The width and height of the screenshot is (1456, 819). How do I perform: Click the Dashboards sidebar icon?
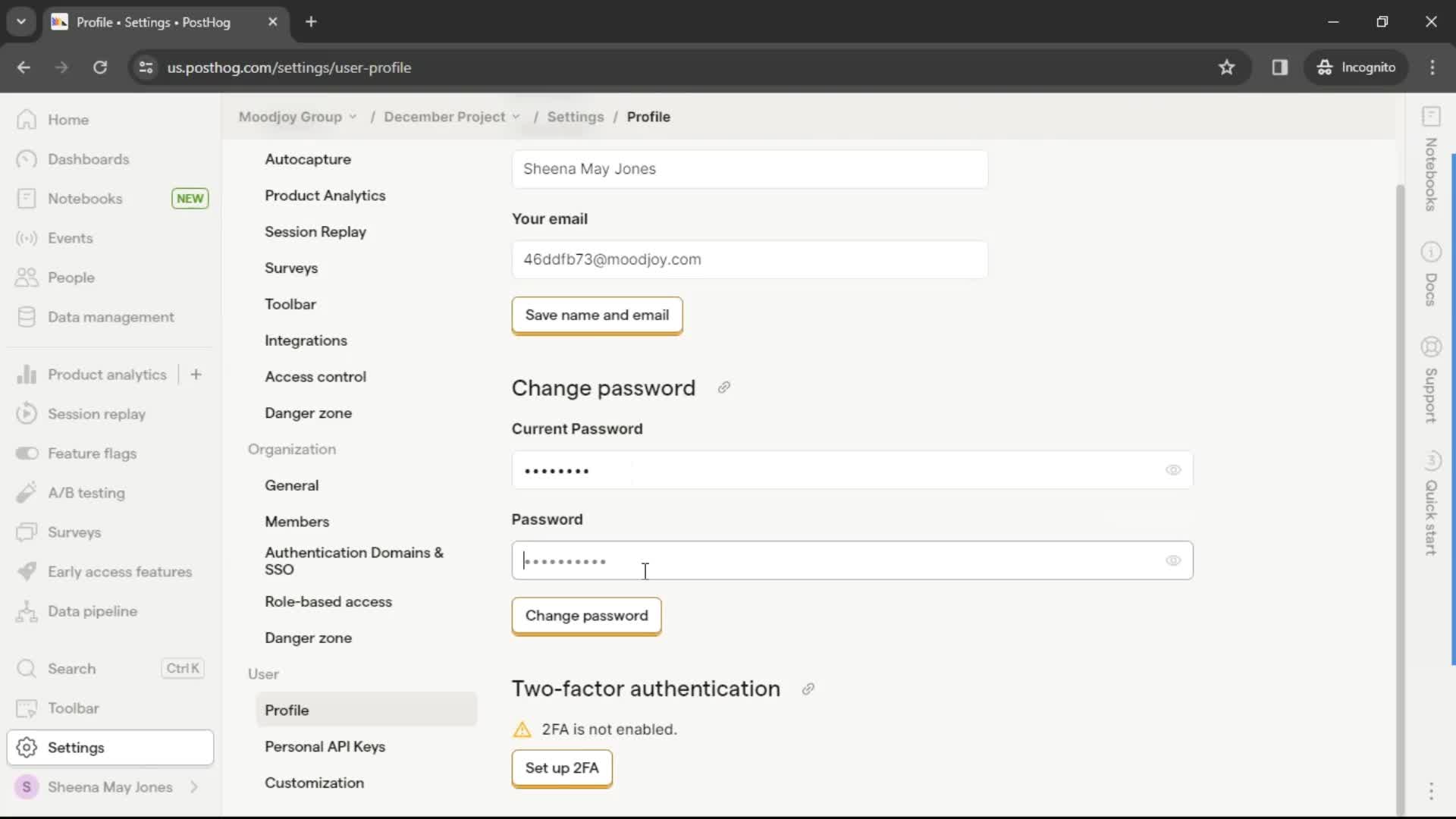pos(27,159)
